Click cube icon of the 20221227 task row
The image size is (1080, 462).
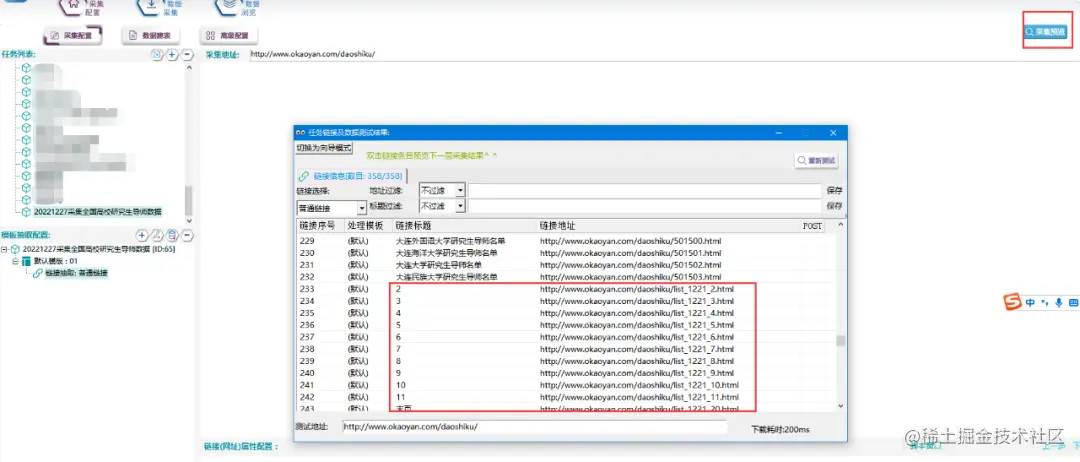26,212
